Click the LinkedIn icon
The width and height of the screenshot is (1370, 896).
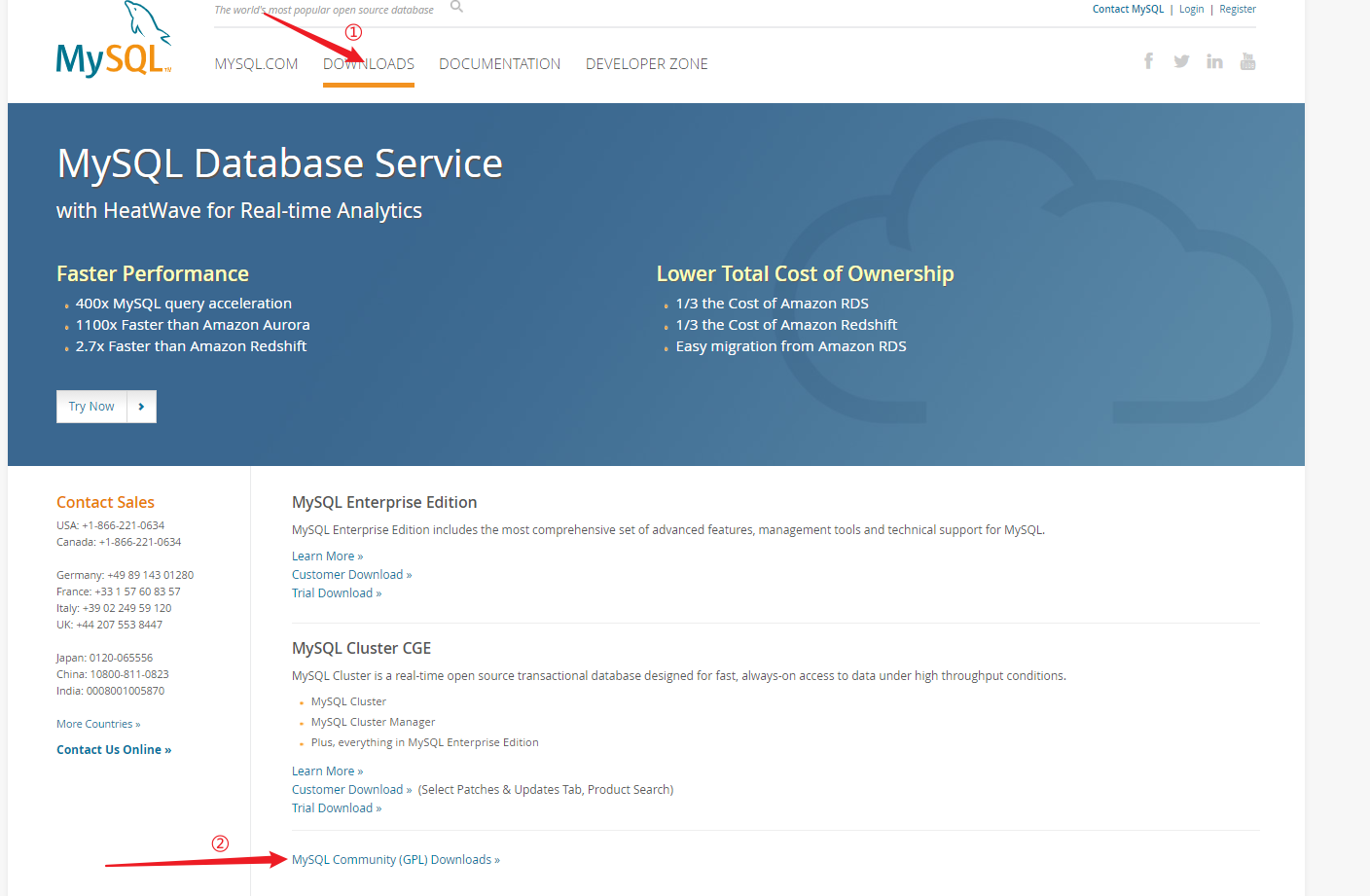[x=1214, y=60]
